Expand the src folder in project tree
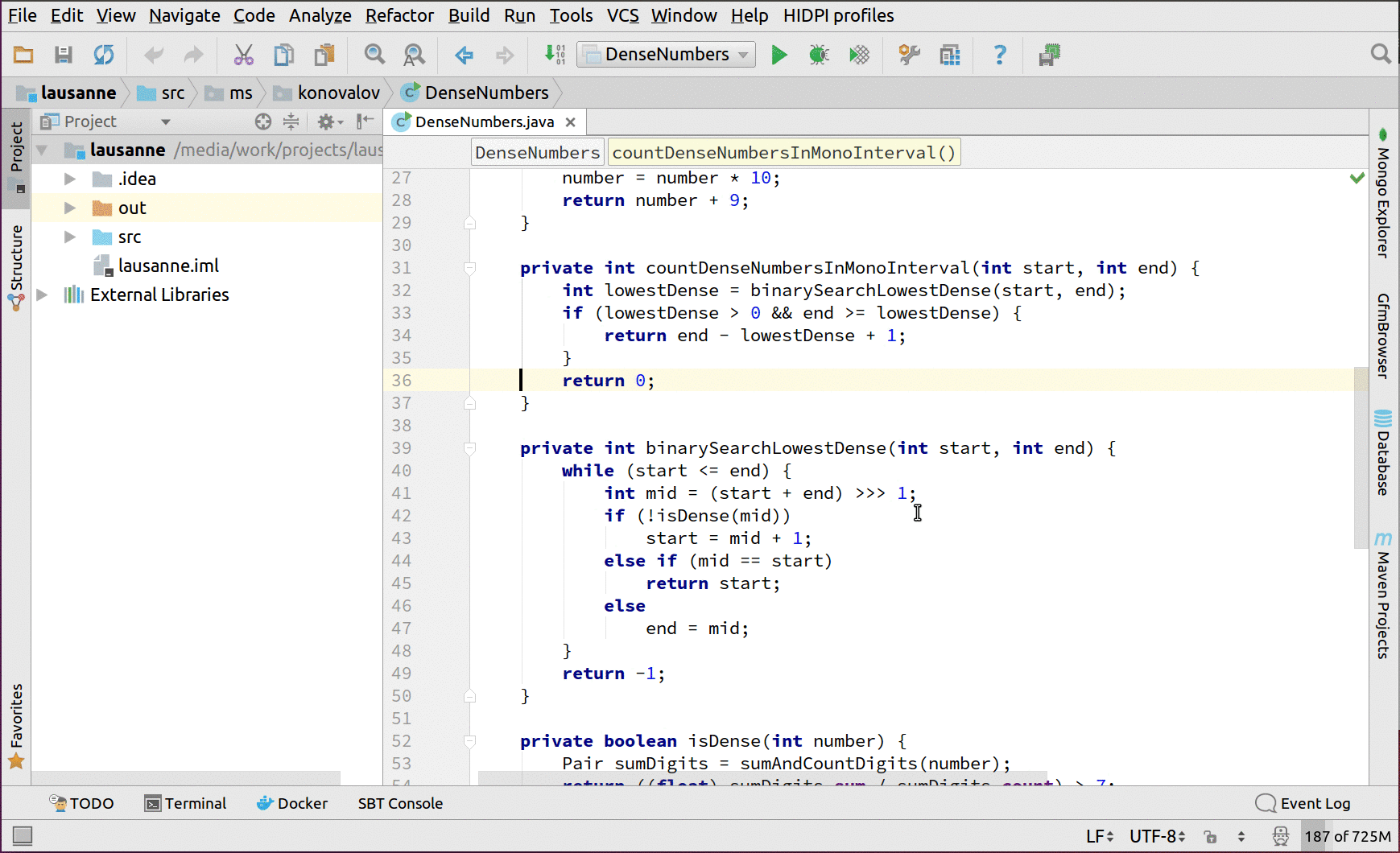 pyautogui.click(x=70, y=237)
